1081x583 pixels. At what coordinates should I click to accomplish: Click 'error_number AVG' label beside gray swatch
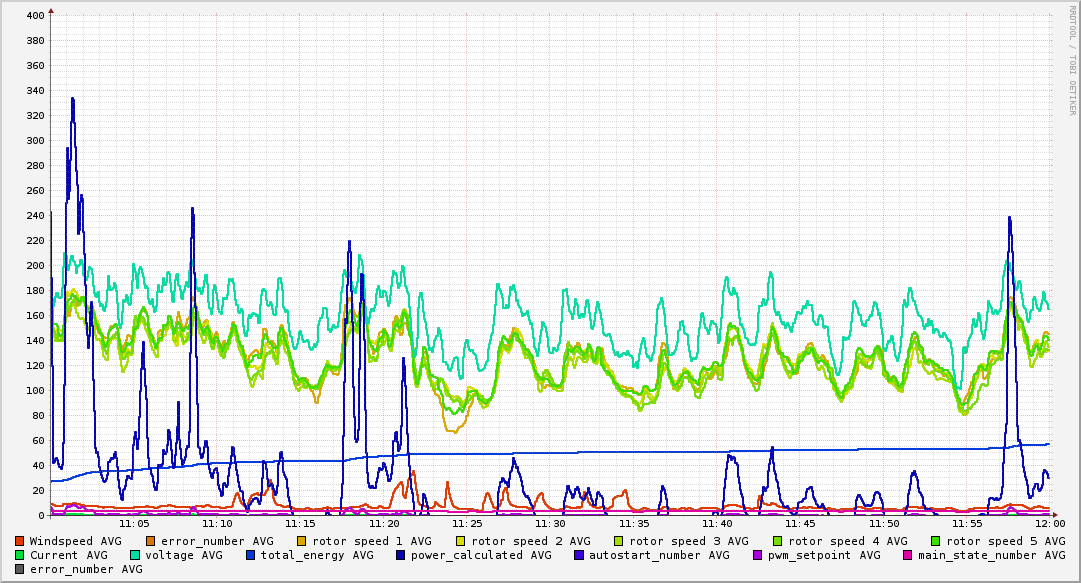[x=86, y=570]
